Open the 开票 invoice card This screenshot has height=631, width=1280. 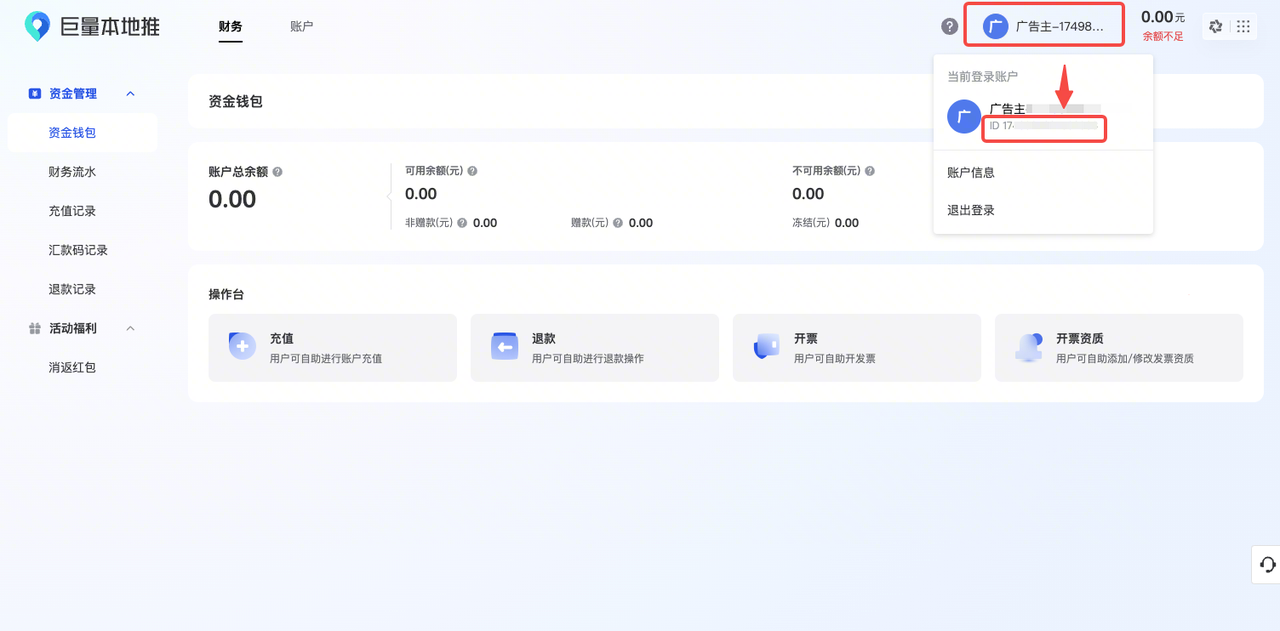[x=856, y=348]
